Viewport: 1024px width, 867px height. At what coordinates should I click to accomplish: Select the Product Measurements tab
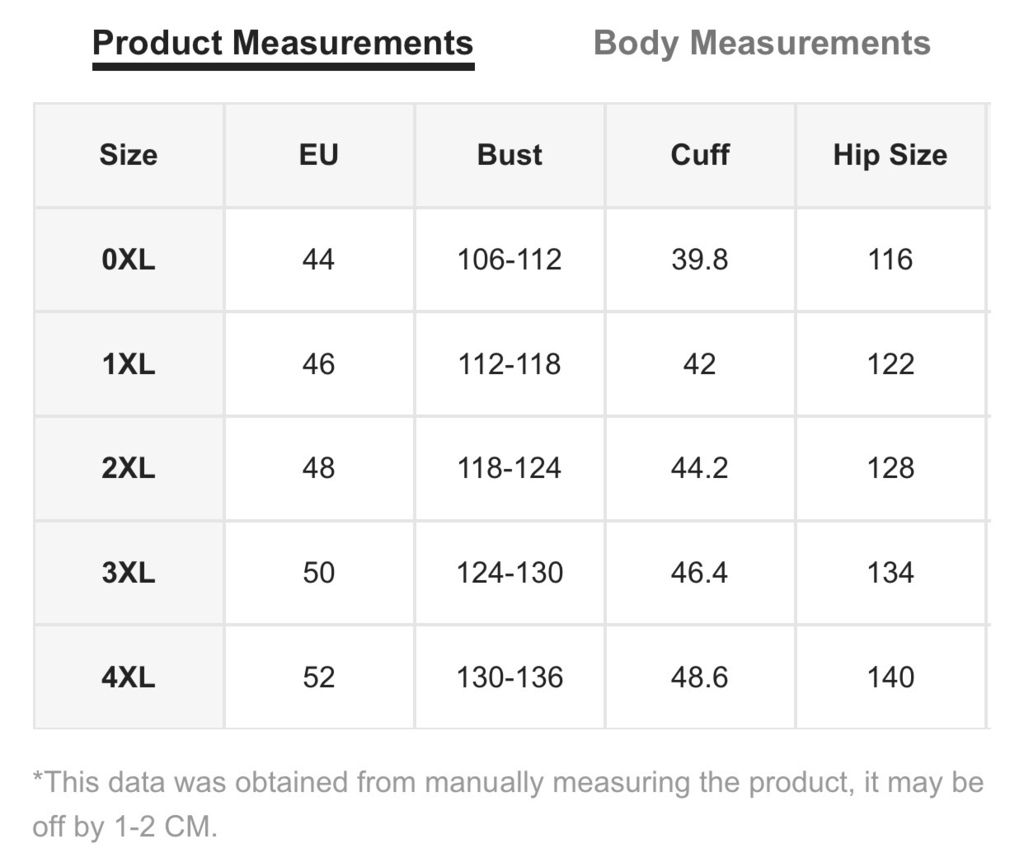click(x=283, y=44)
